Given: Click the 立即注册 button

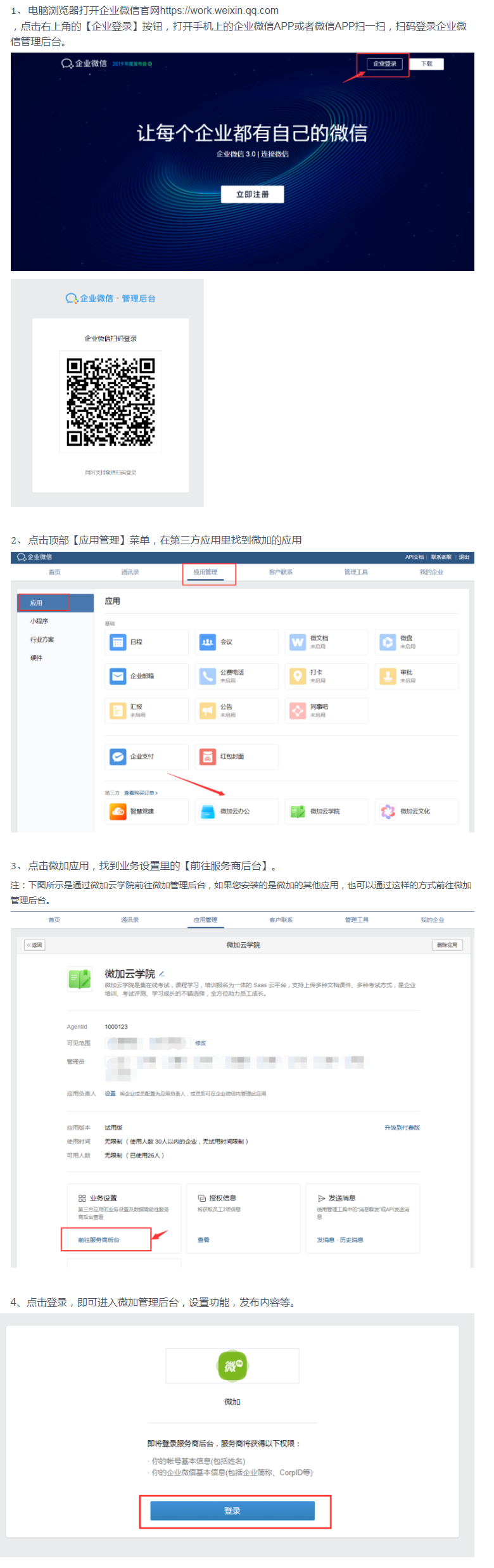Looking at the screenshot, I should coord(252,194).
